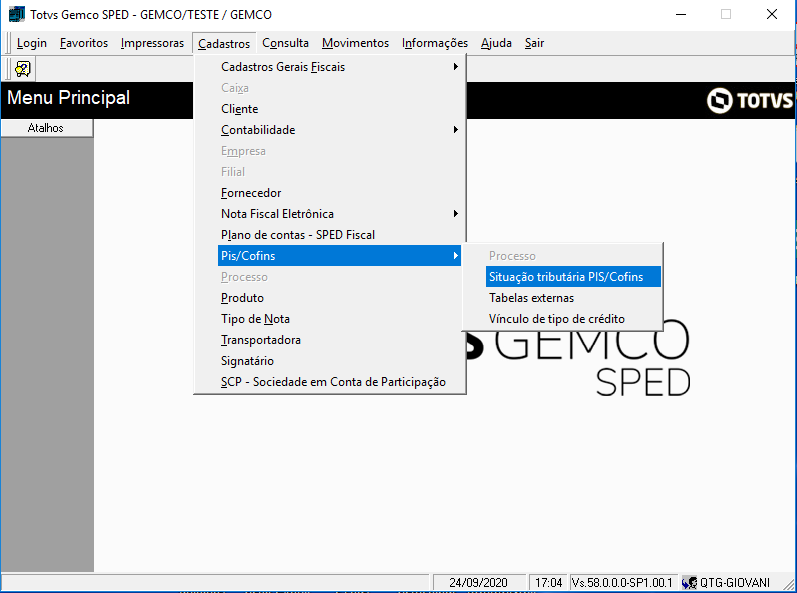Open the Impressoras menu
The width and height of the screenshot is (797, 593).
[x=152, y=43]
